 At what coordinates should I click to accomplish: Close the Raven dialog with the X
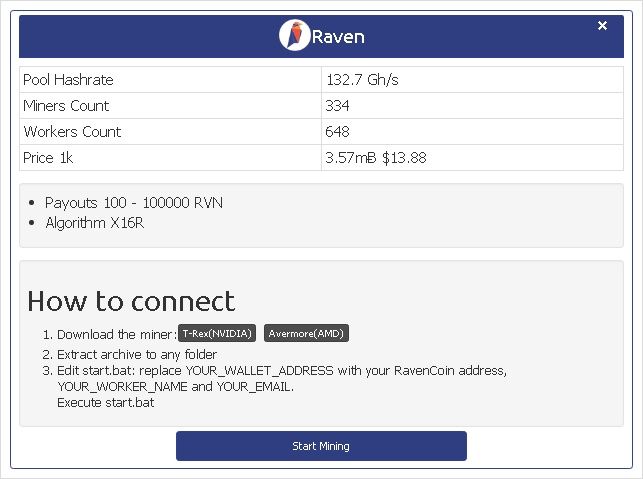tap(602, 26)
